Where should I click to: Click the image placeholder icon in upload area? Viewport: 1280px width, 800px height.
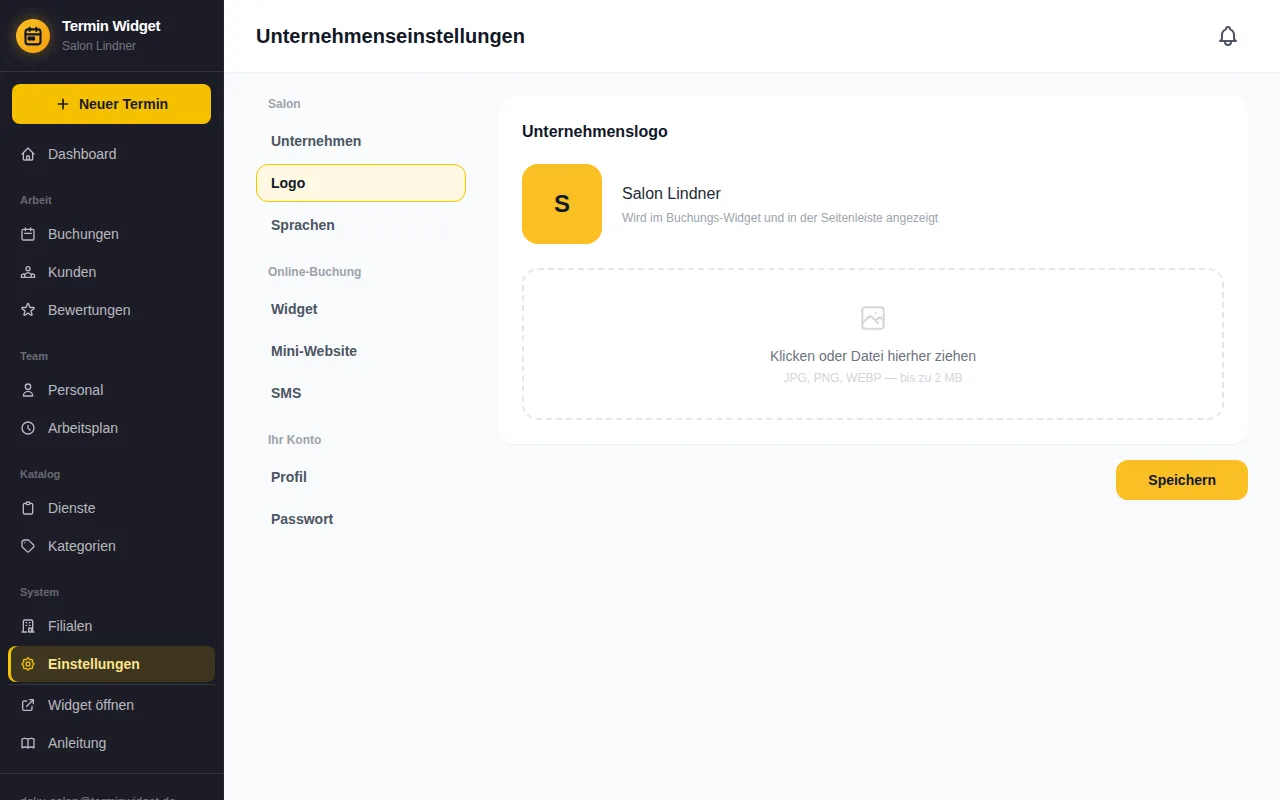(873, 318)
